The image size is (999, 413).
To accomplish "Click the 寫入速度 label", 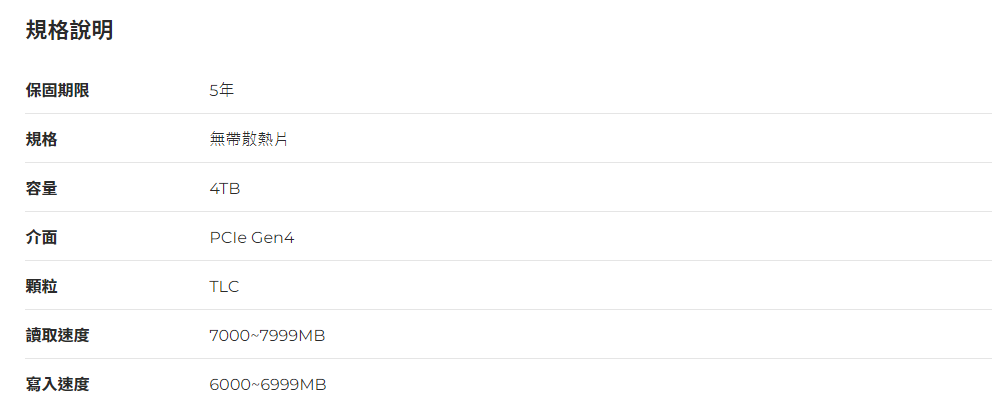I will point(57,384).
